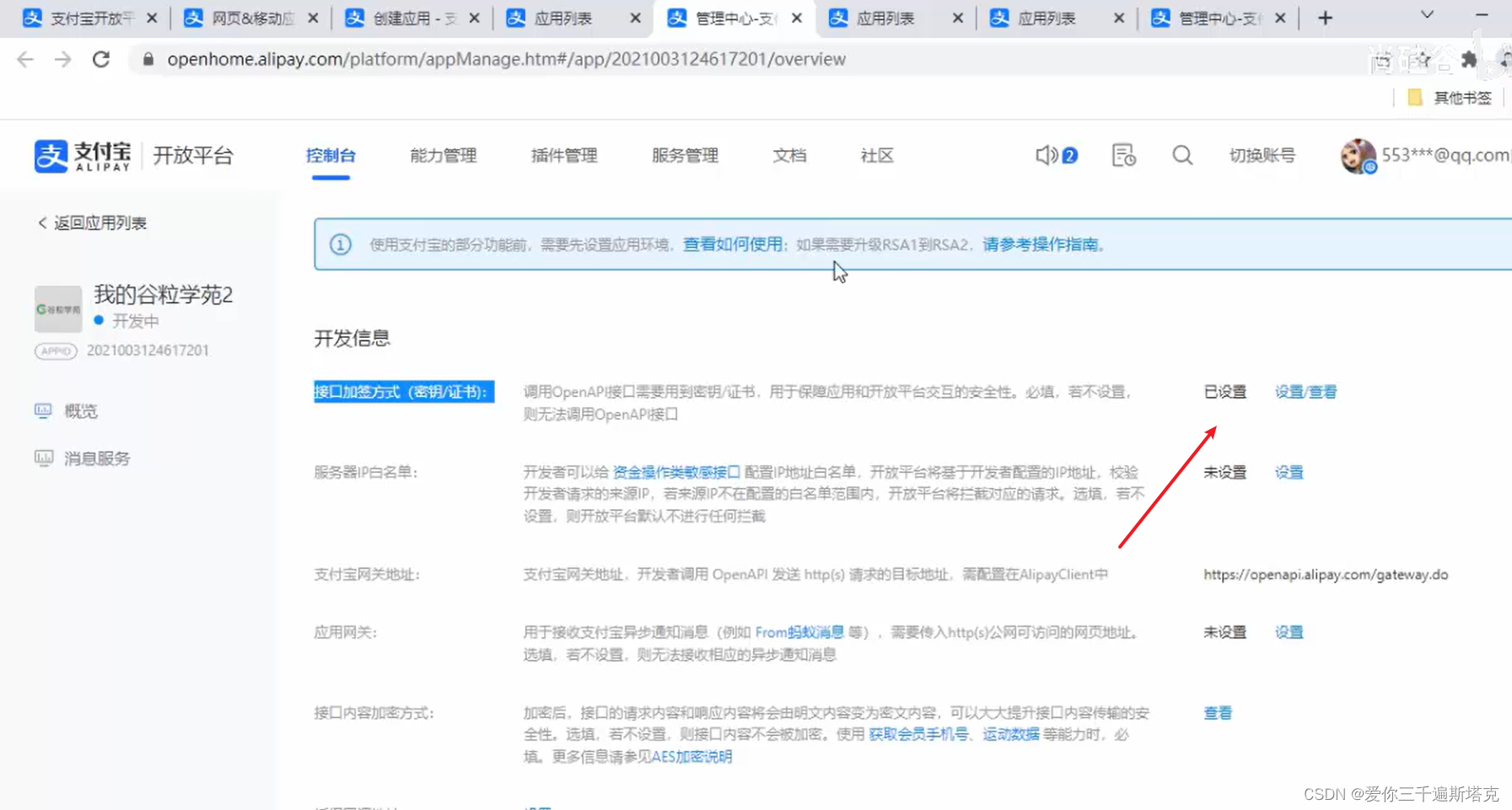Open the user avatar for 553***@qq.com
This screenshot has width=1512, height=810.
(x=1358, y=156)
